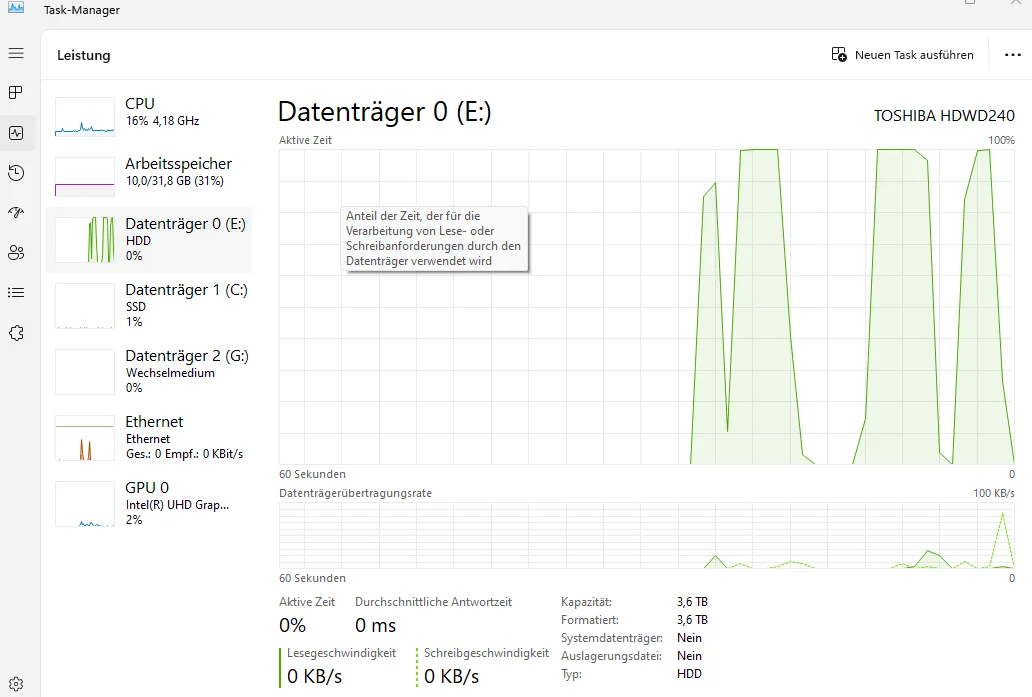Open the Users page icon
Screen dimensions: 1032x697
click(x=16, y=253)
